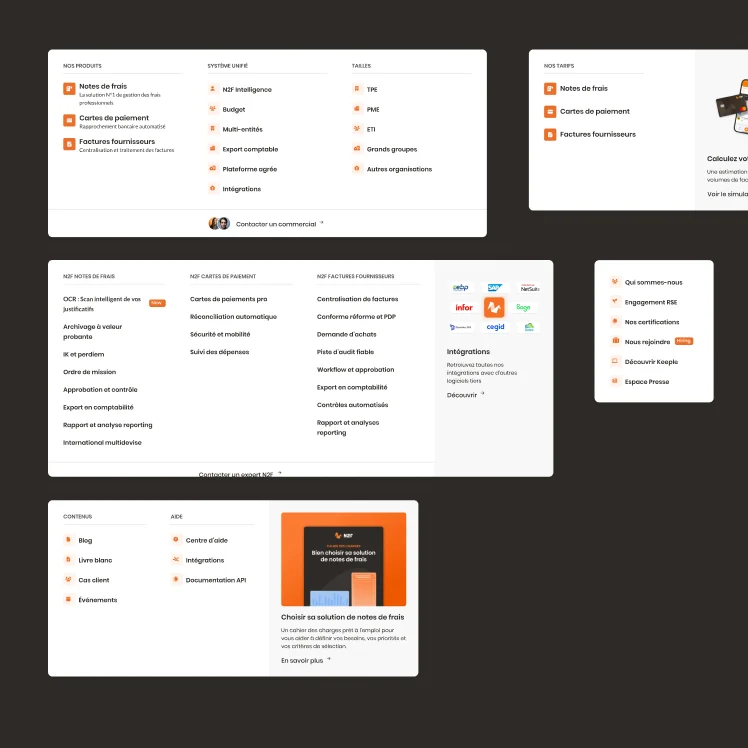Screen dimensions: 748x748
Task: Follow the Découvrir integrations link
Action: 466,395
